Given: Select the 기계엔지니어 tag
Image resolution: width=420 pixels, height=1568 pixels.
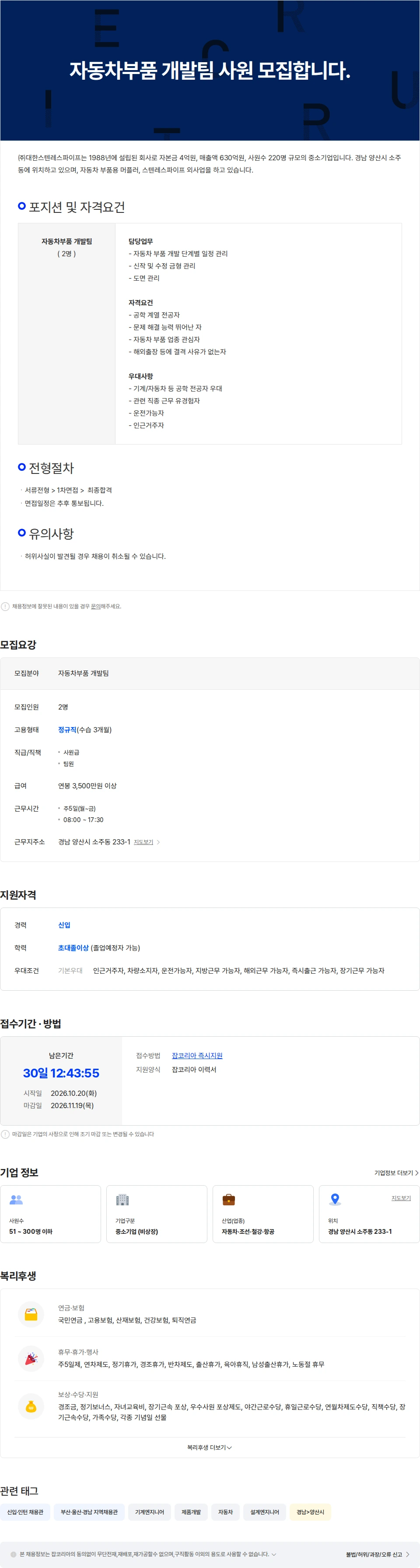Looking at the screenshot, I should 150,1511.
